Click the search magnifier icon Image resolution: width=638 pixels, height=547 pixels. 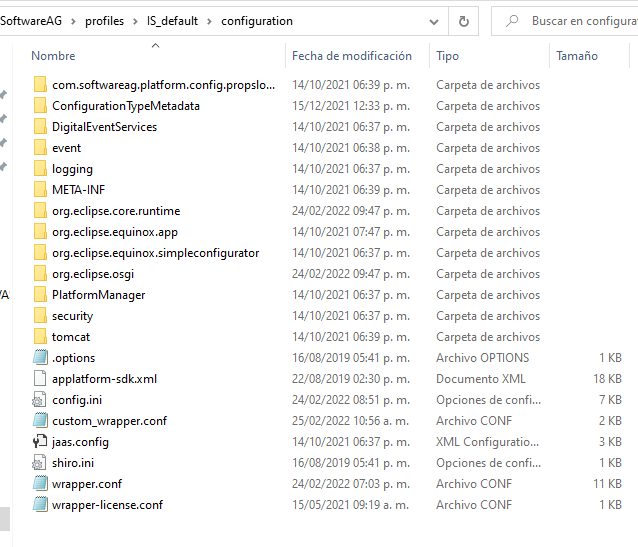click(512, 21)
